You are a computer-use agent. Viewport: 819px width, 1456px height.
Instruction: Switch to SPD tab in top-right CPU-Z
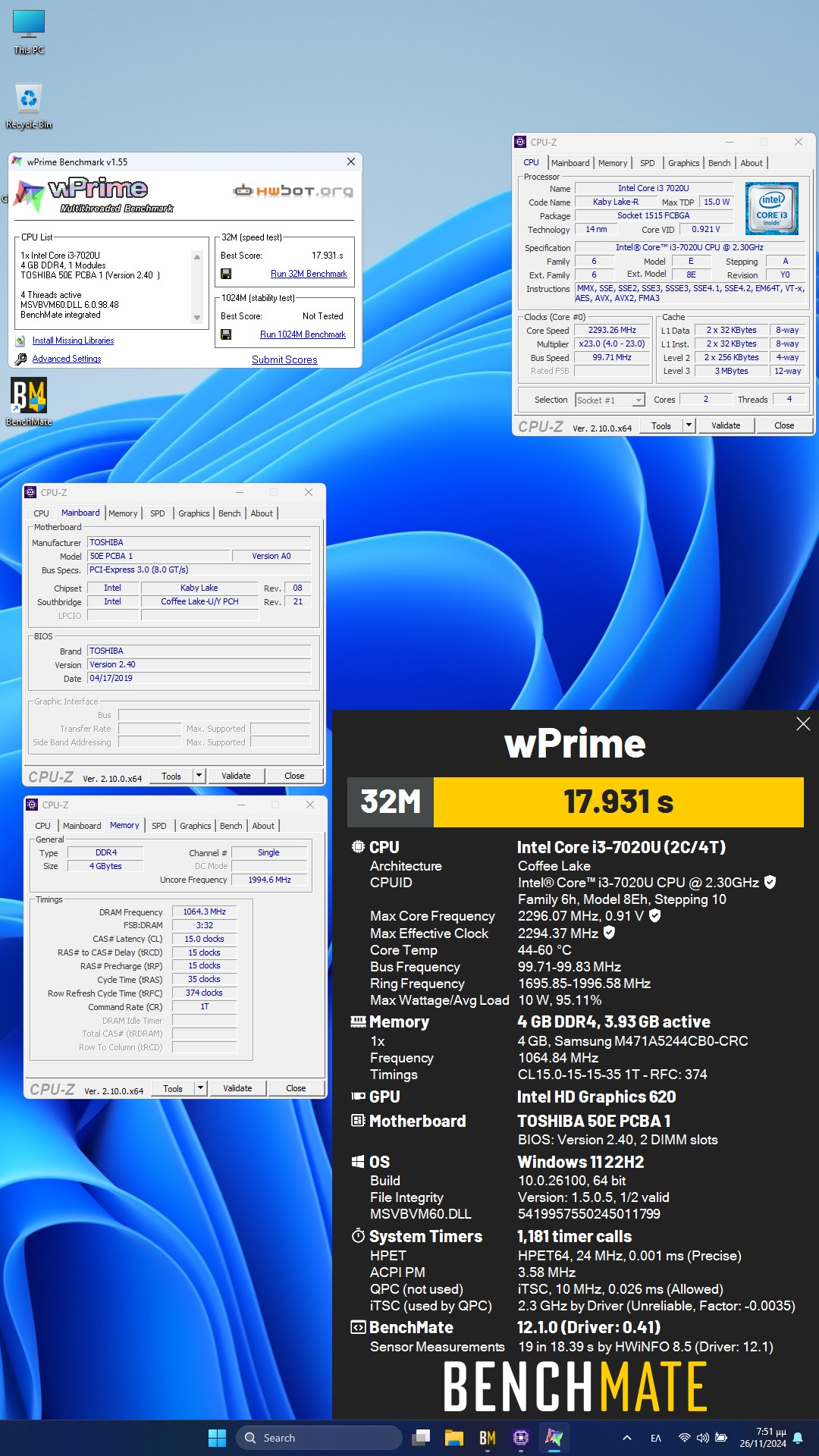coord(647,163)
